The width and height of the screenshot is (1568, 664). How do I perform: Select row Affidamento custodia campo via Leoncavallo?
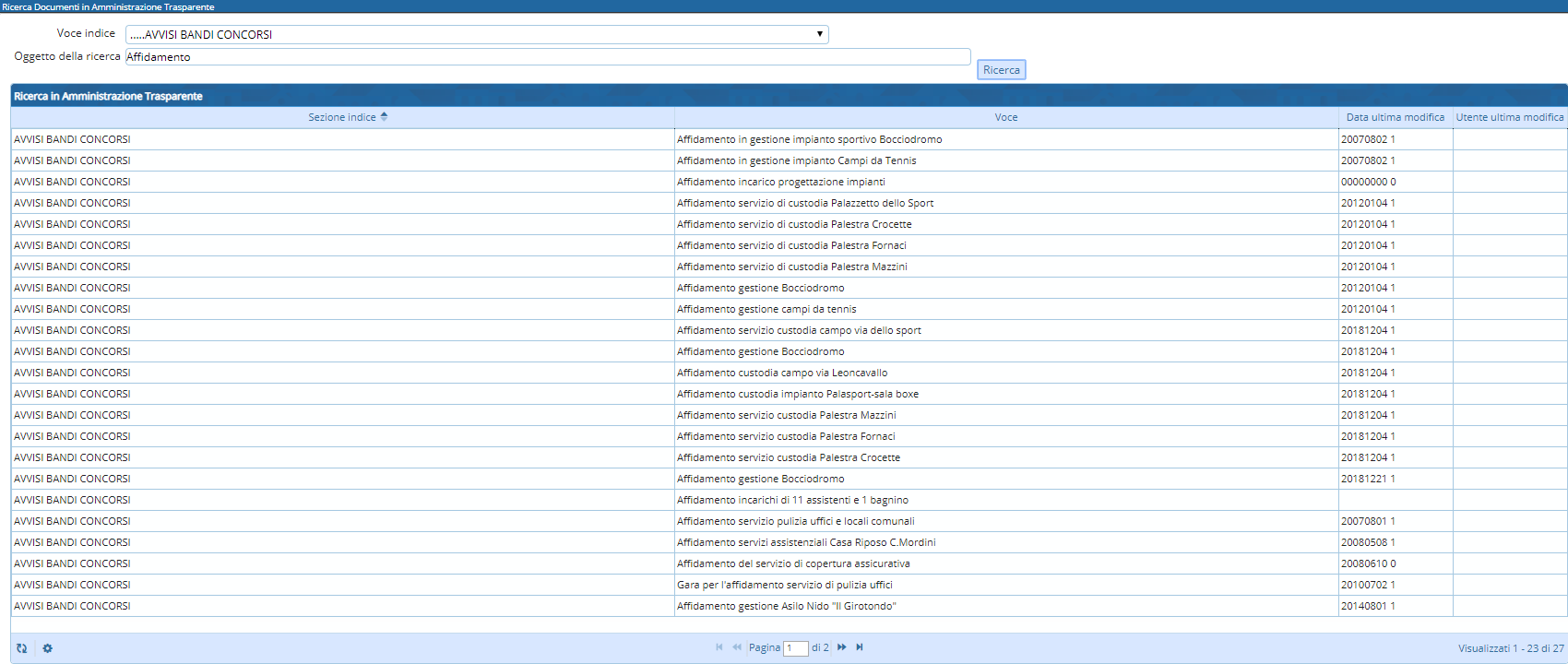[x=782, y=373]
